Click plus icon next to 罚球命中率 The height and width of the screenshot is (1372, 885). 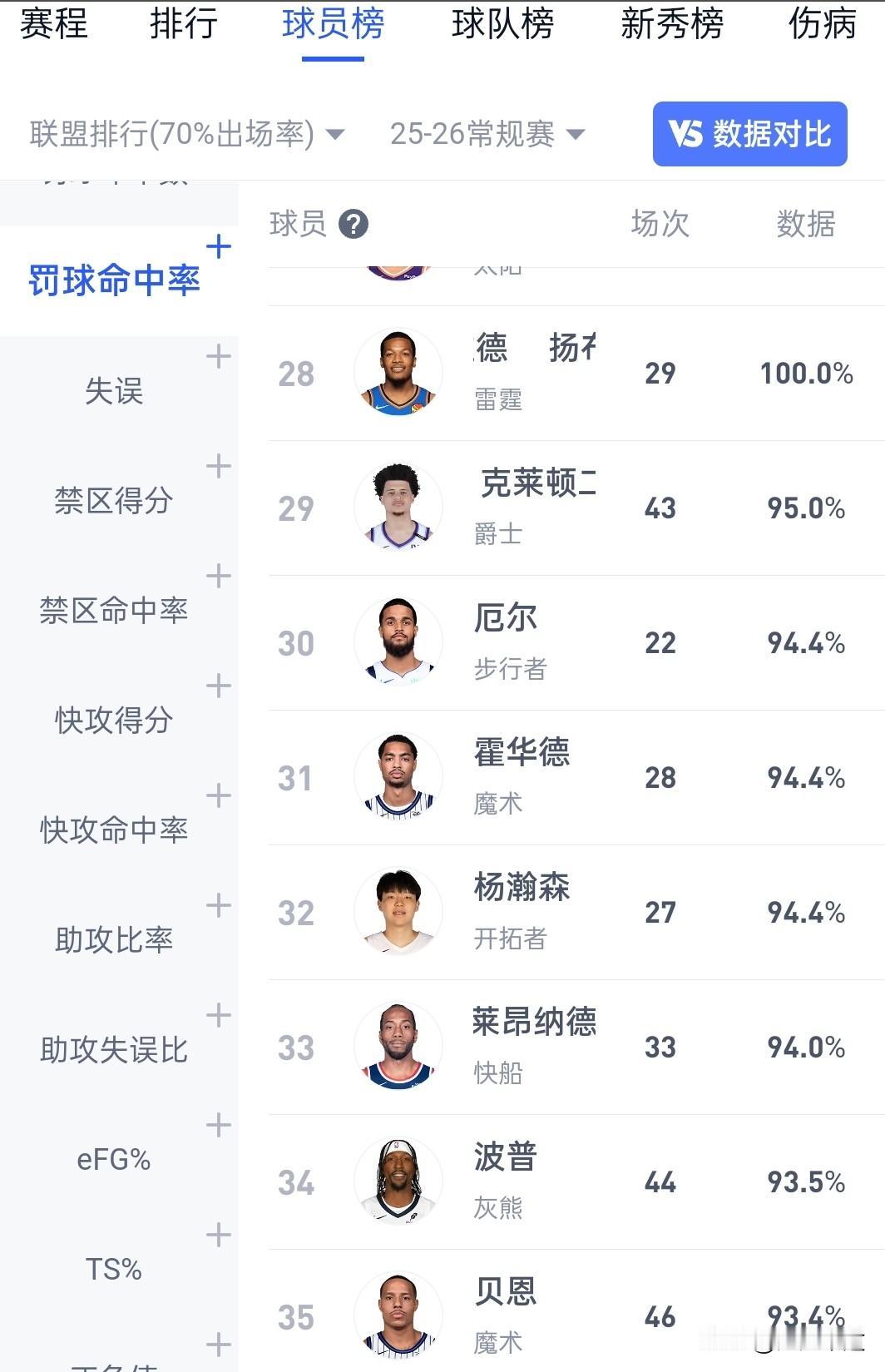pyautogui.click(x=218, y=246)
